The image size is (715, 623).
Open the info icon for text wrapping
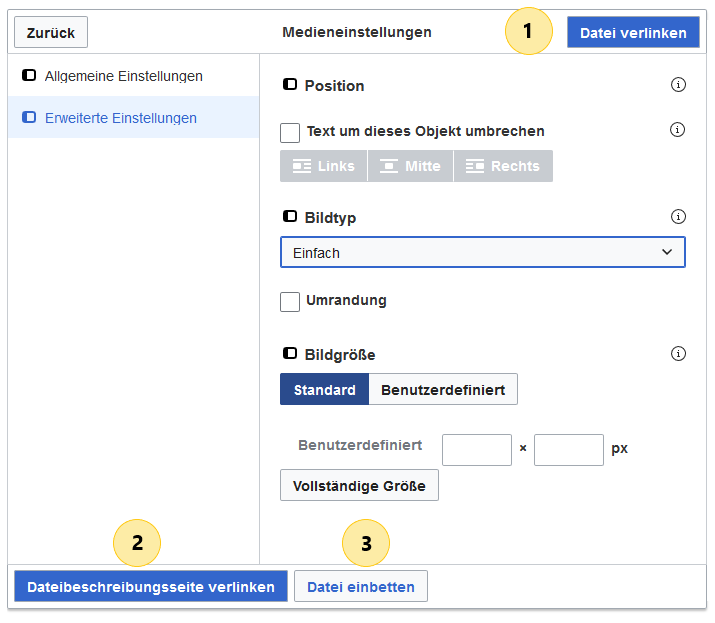pyautogui.click(x=677, y=130)
